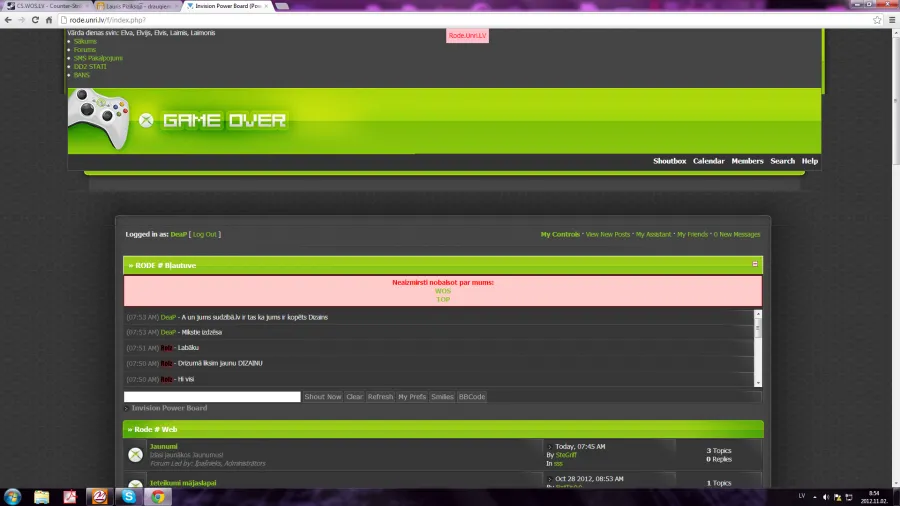Image resolution: width=900 pixels, height=506 pixels.
Task: Click Forums navigation link
Action: click(x=84, y=50)
